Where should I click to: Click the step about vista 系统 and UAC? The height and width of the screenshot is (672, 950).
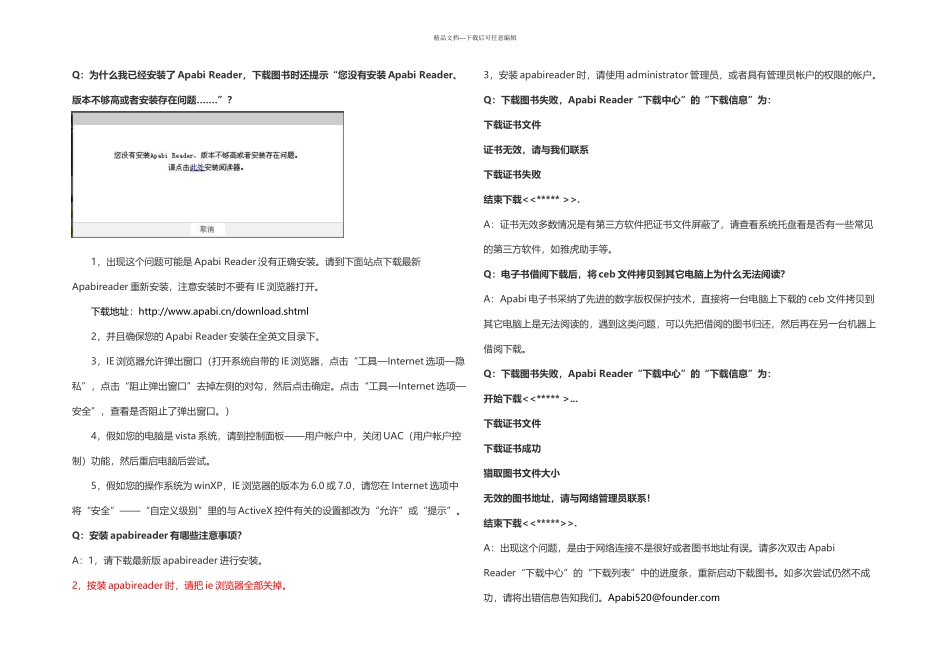[267, 448]
